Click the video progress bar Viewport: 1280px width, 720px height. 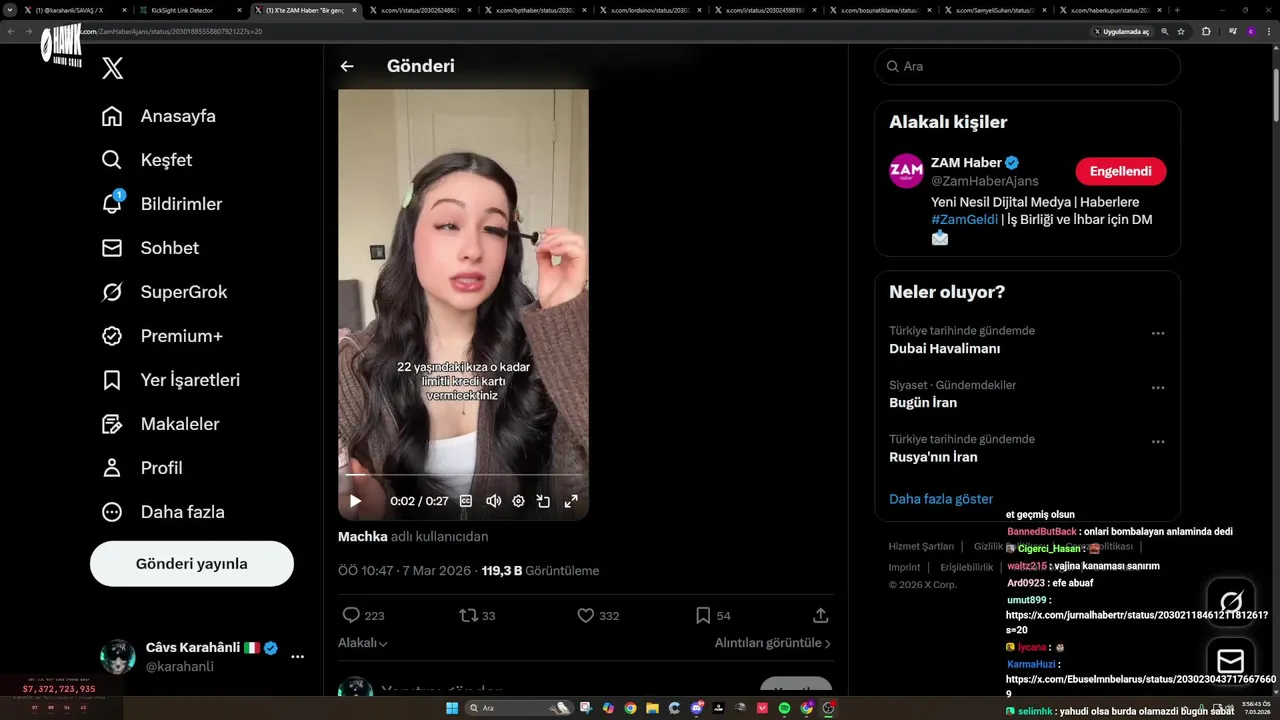463,474
